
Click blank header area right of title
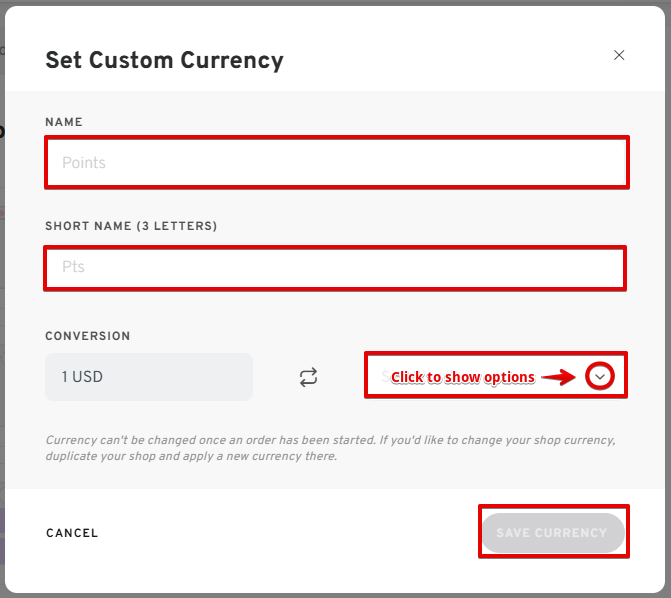[450, 60]
